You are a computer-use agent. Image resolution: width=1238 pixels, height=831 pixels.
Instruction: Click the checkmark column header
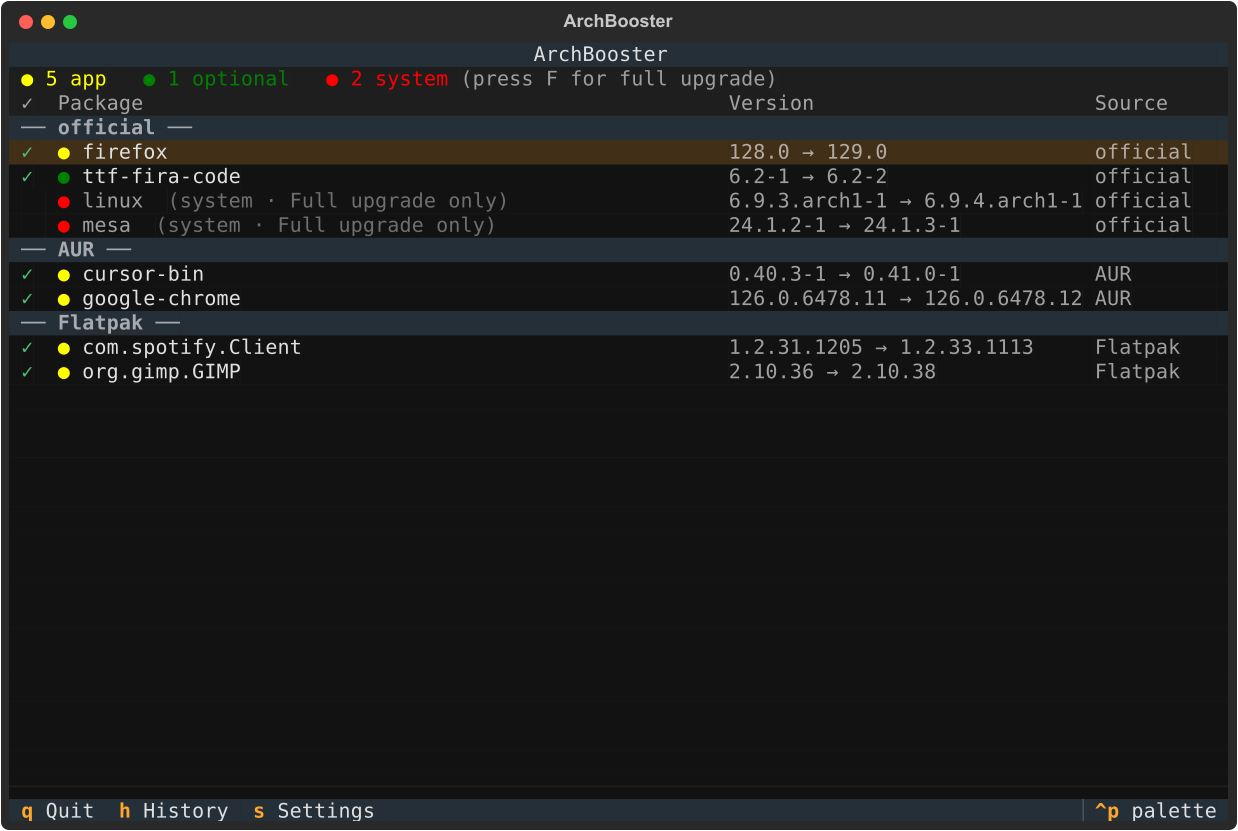click(27, 103)
